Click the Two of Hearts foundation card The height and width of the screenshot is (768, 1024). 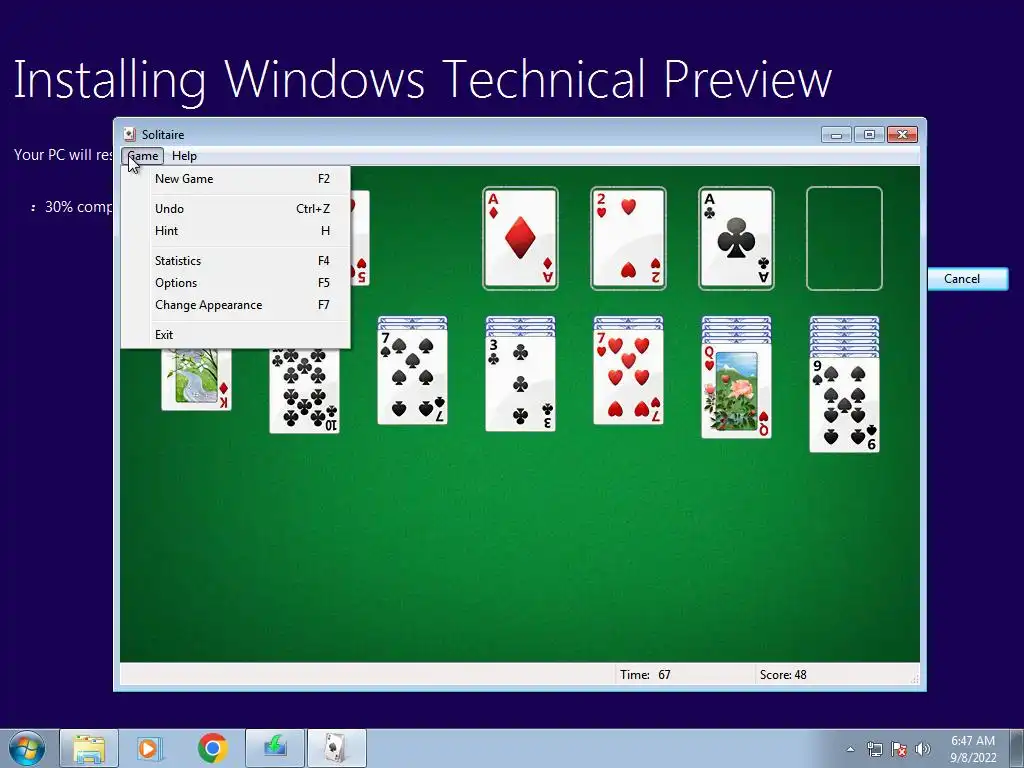pos(628,238)
